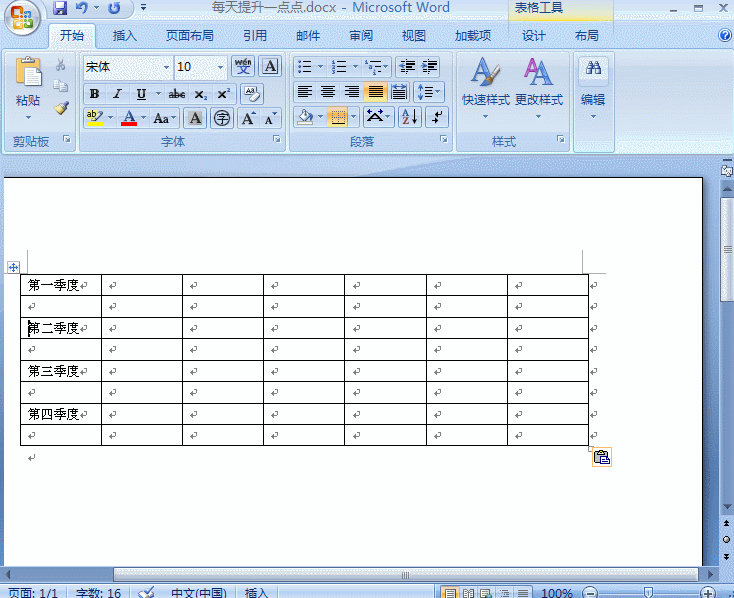Switch to the 页面布局 tab
The height and width of the screenshot is (598, 734).
click(190, 35)
